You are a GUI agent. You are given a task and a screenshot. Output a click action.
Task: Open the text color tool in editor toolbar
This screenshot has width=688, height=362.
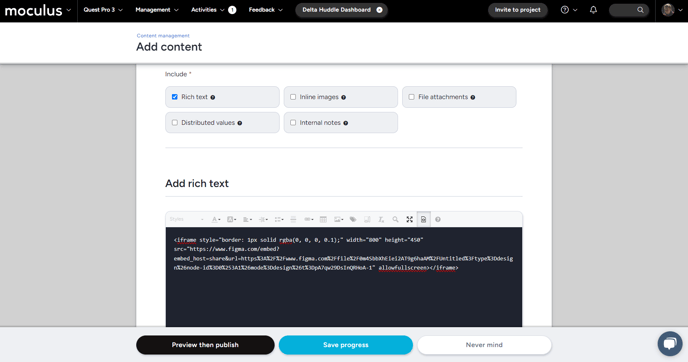pos(216,219)
